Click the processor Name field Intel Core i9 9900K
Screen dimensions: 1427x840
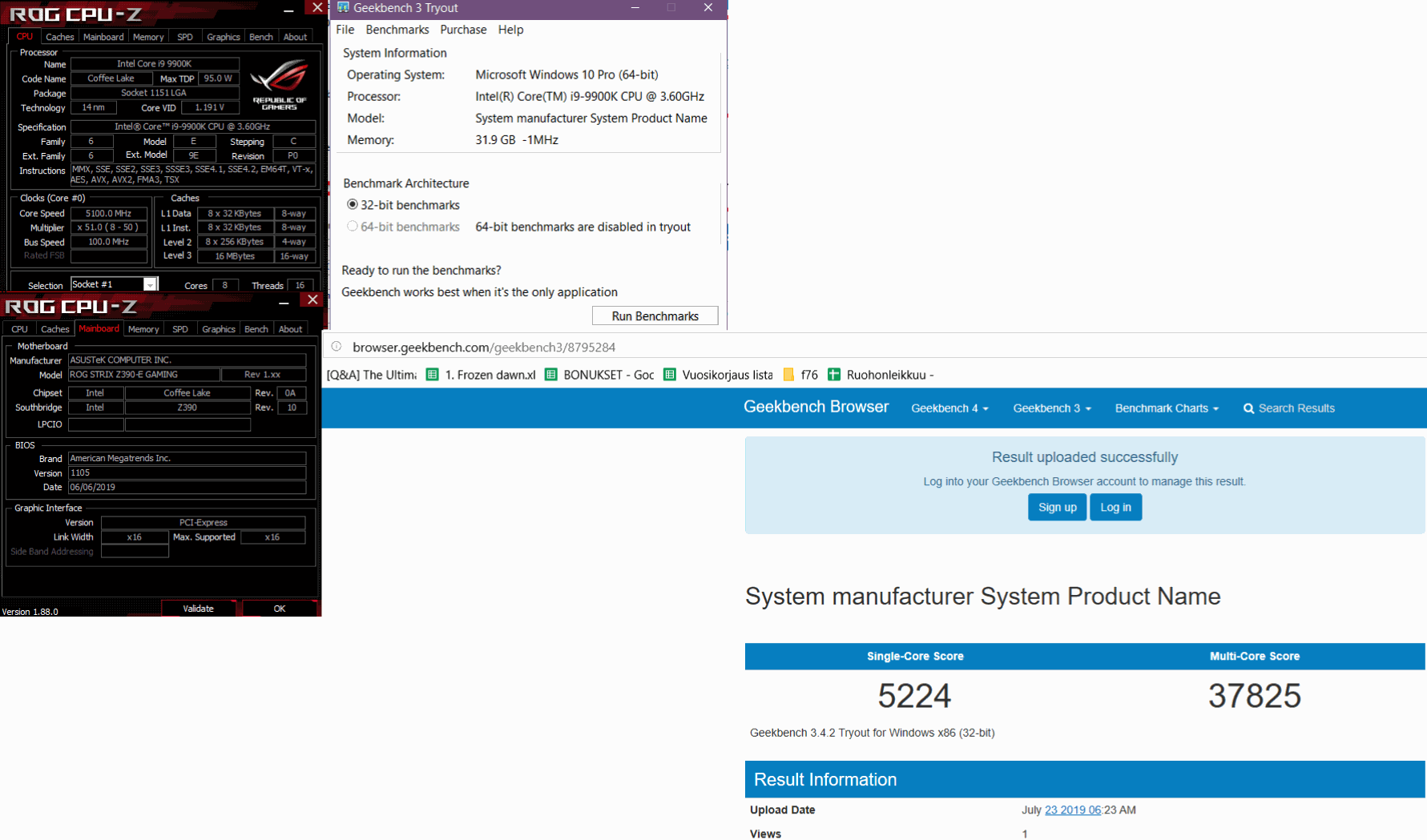pyautogui.click(x=154, y=64)
